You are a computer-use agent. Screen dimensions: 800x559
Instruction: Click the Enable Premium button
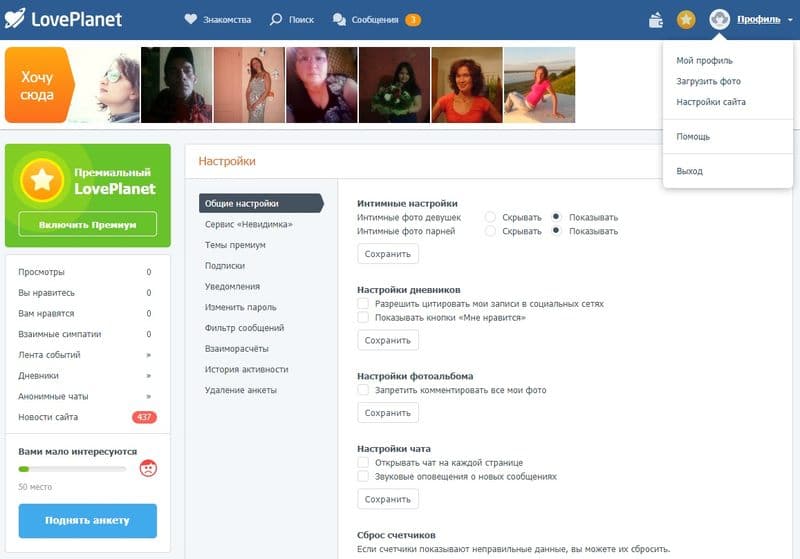88,225
